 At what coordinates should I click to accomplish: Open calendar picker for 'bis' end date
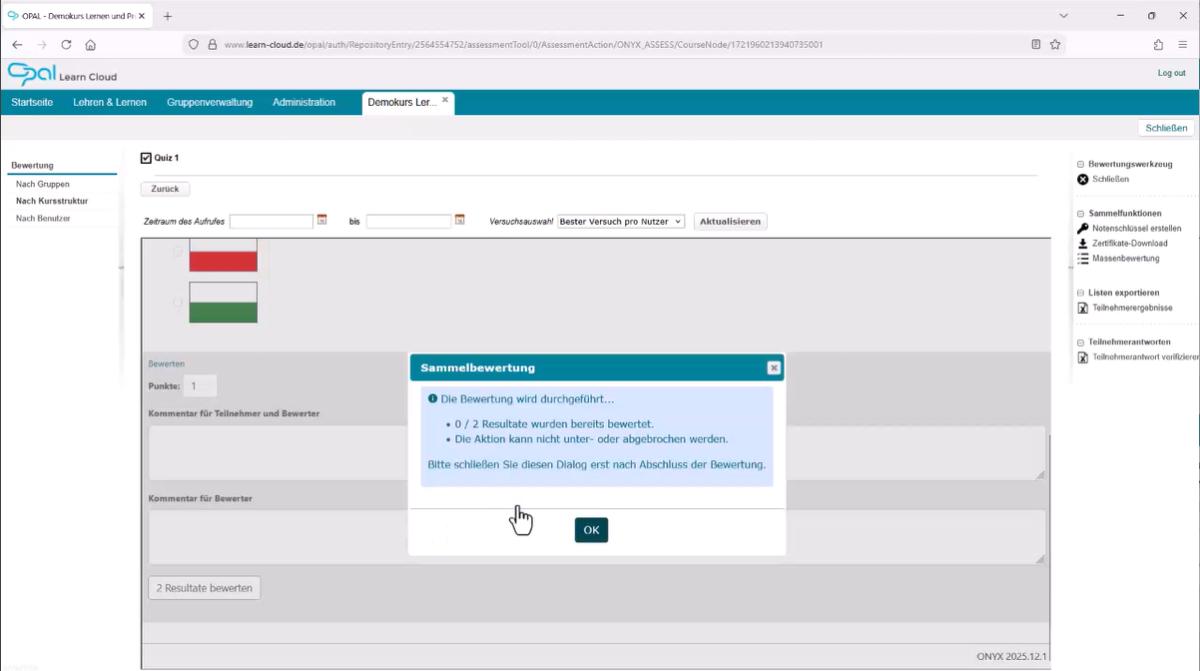(x=460, y=220)
